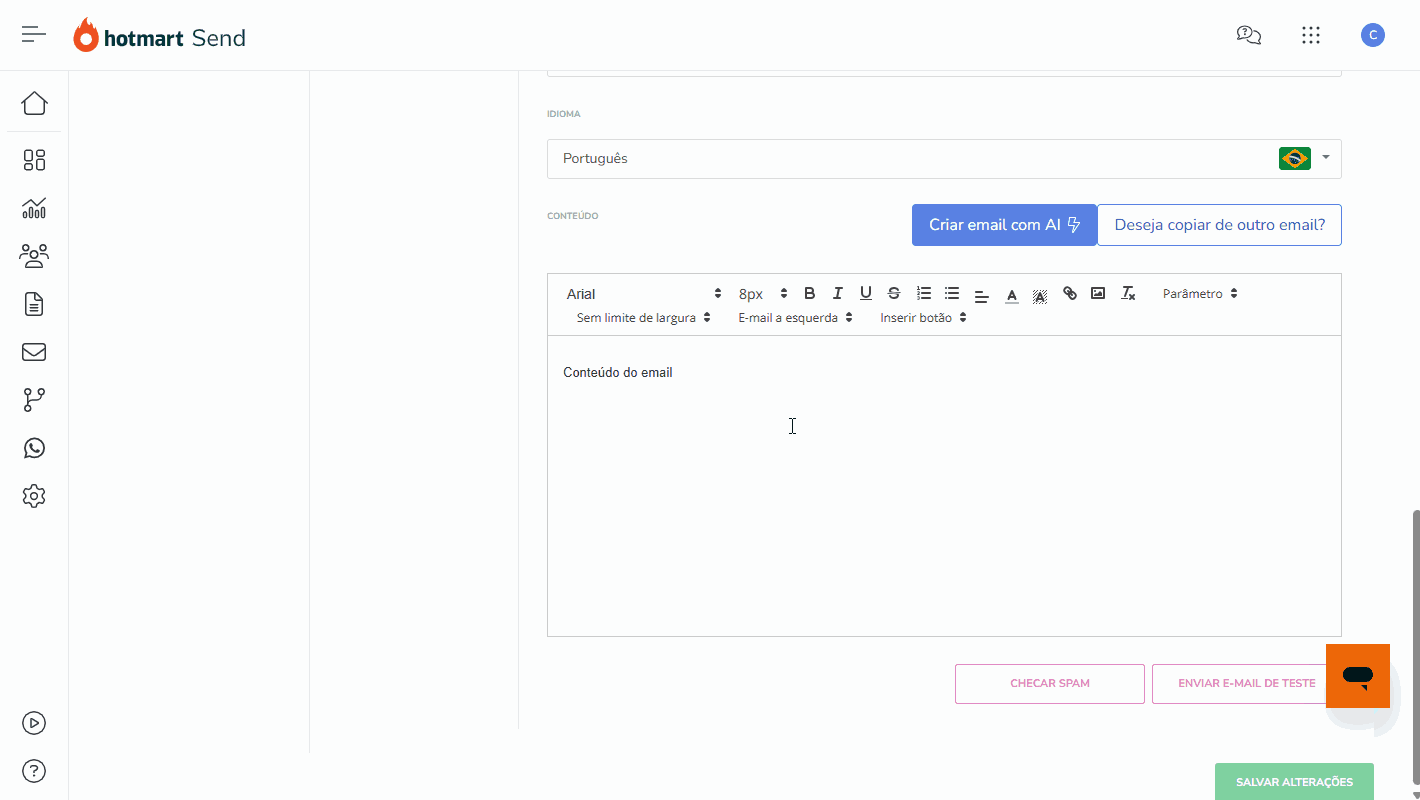Open the text color picker
Viewport: 1420px width, 800px height.
[x=1012, y=295]
